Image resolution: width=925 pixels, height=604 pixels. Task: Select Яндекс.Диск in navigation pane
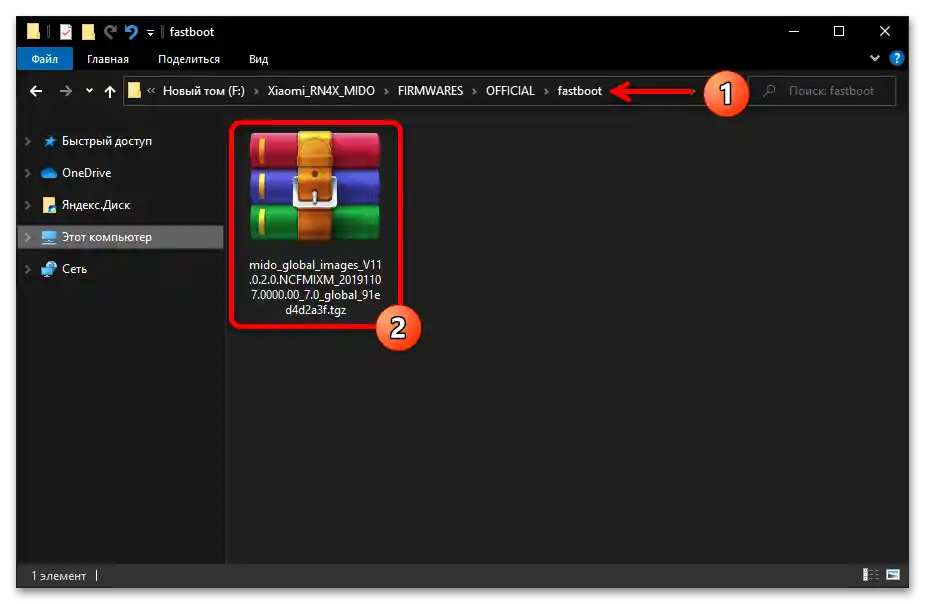pos(96,205)
